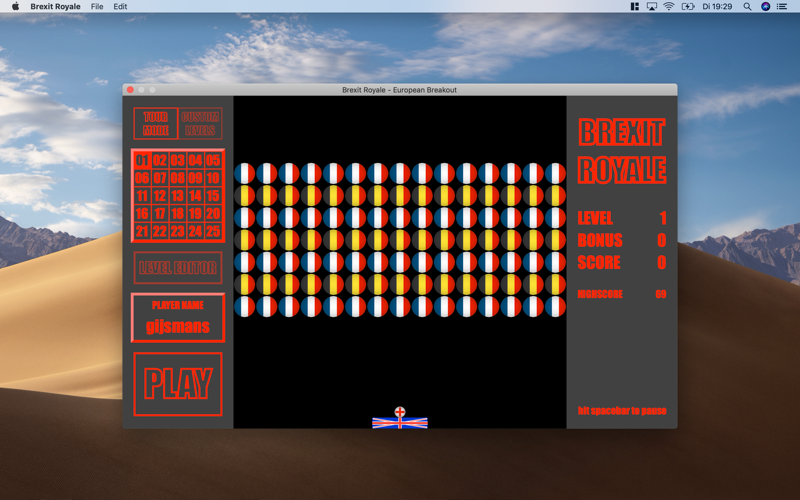Click the last French flag brick in bottom row
800x500 pixels.
click(x=555, y=307)
